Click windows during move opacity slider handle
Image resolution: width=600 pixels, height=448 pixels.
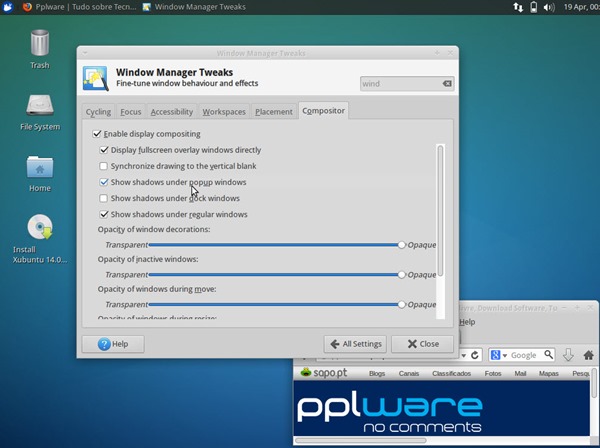(x=401, y=305)
